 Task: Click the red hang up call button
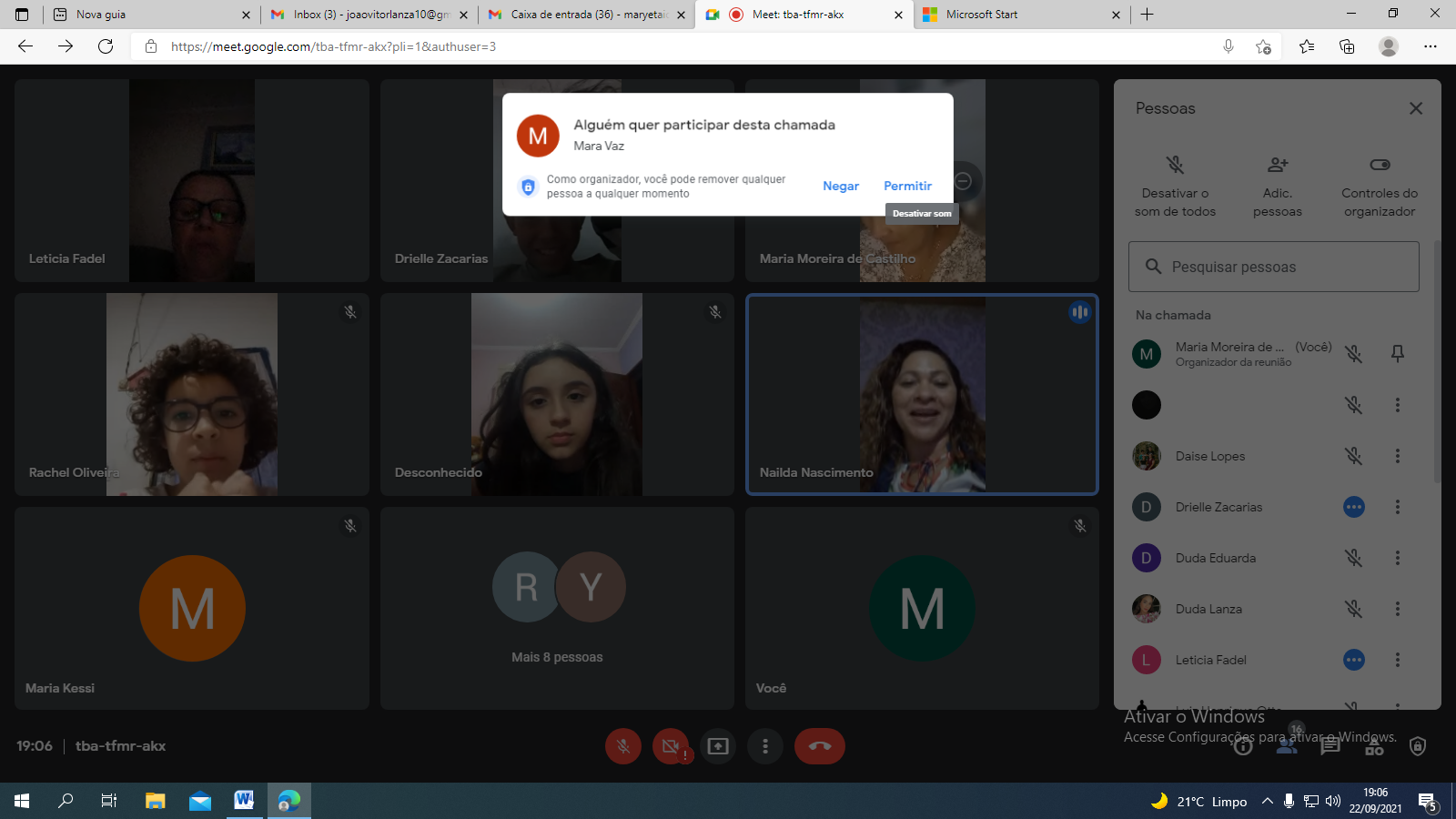tap(819, 746)
